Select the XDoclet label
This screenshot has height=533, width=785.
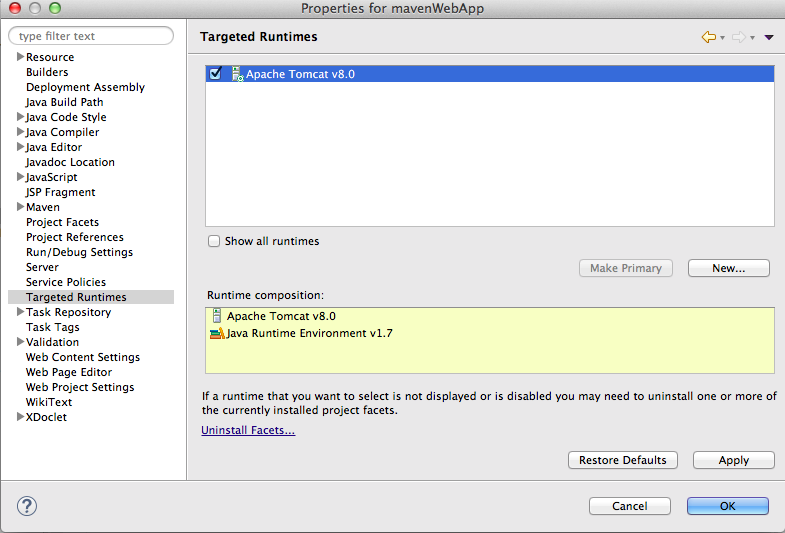(46, 417)
